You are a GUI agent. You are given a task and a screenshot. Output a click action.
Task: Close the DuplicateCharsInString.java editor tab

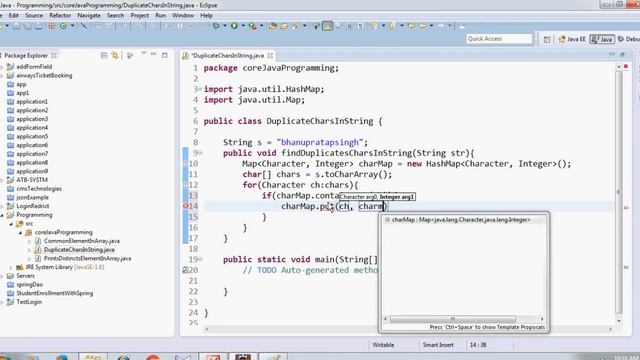(270, 56)
